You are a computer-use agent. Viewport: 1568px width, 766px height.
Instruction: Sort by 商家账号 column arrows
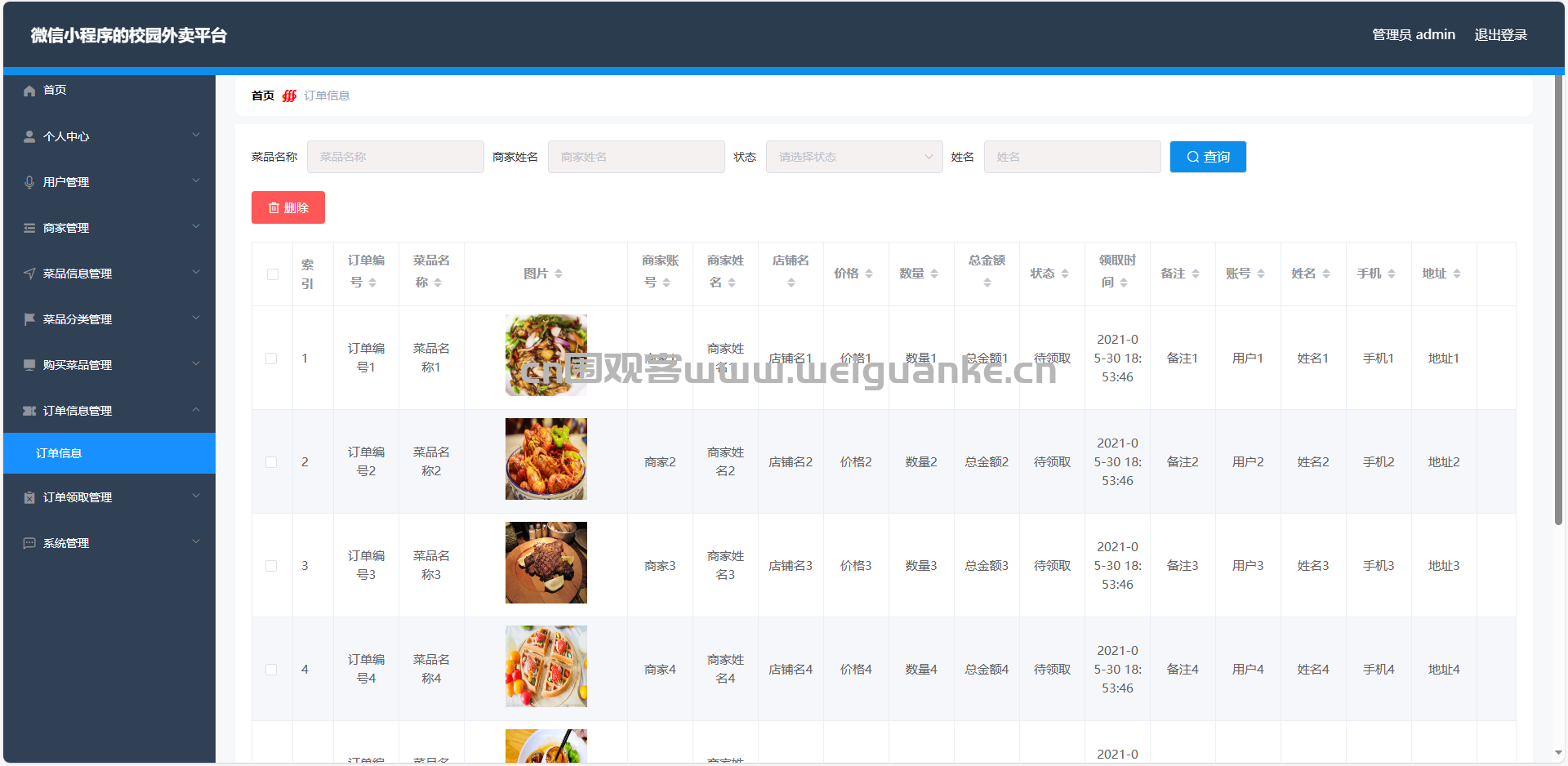point(666,283)
